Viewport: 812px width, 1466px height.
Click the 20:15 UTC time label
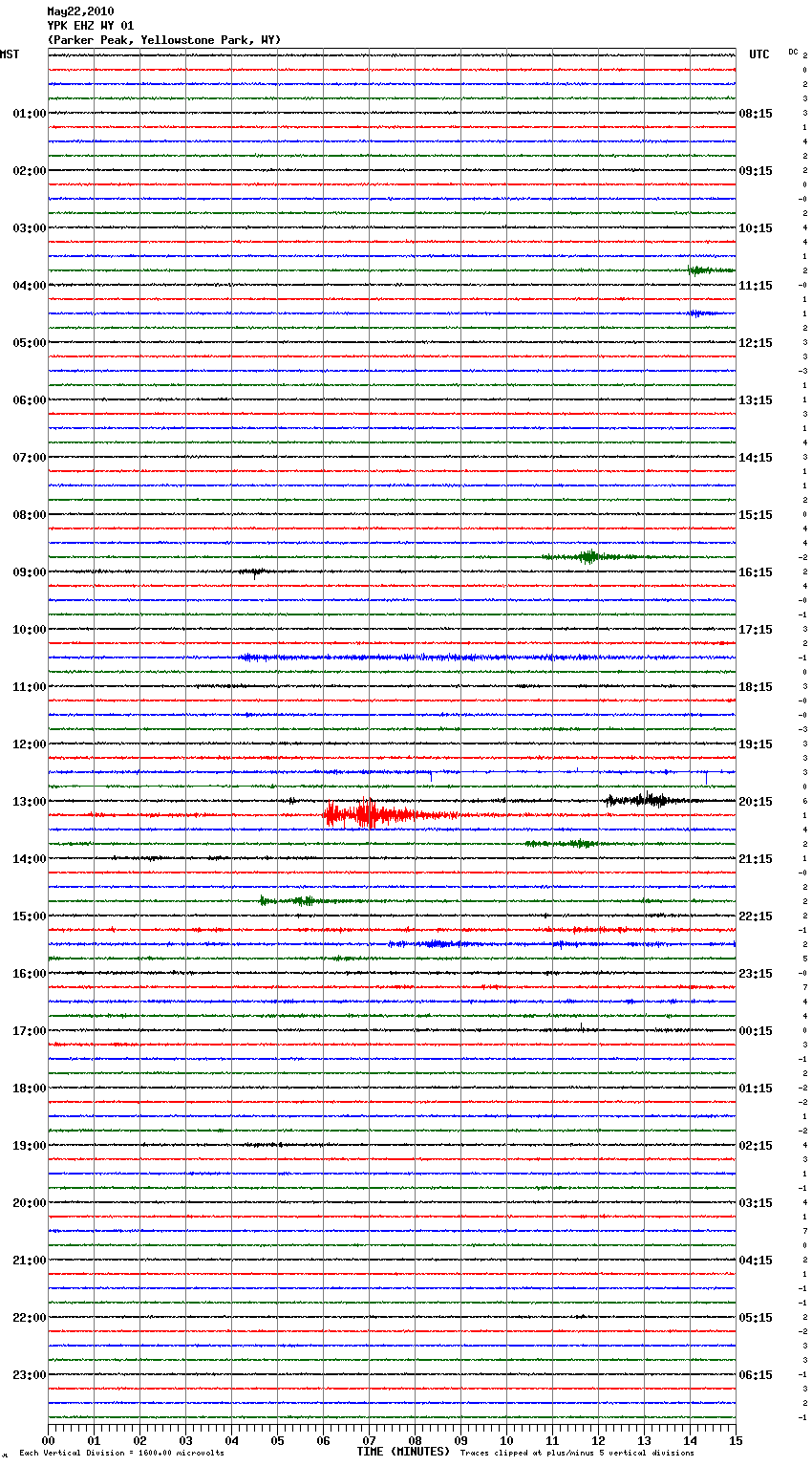(756, 802)
